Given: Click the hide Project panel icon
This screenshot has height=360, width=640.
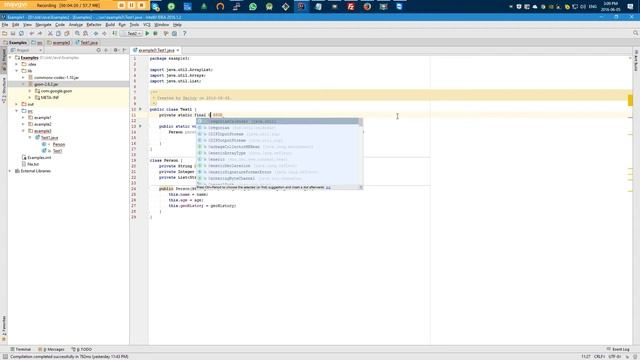Looking at the screenshot, I should click(x=124, y=50).
